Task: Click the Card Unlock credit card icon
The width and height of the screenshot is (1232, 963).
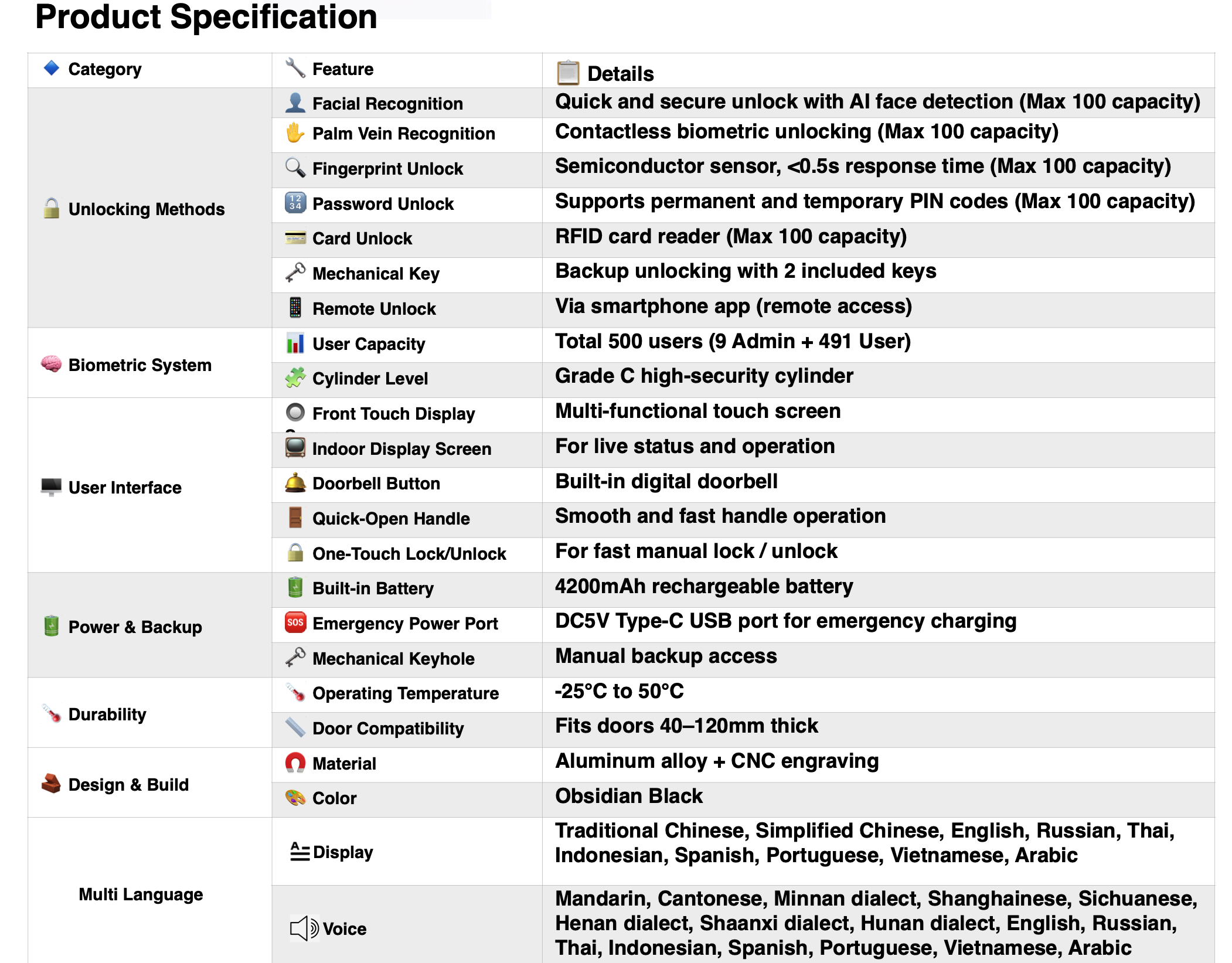Action: (x=295, y=238)
